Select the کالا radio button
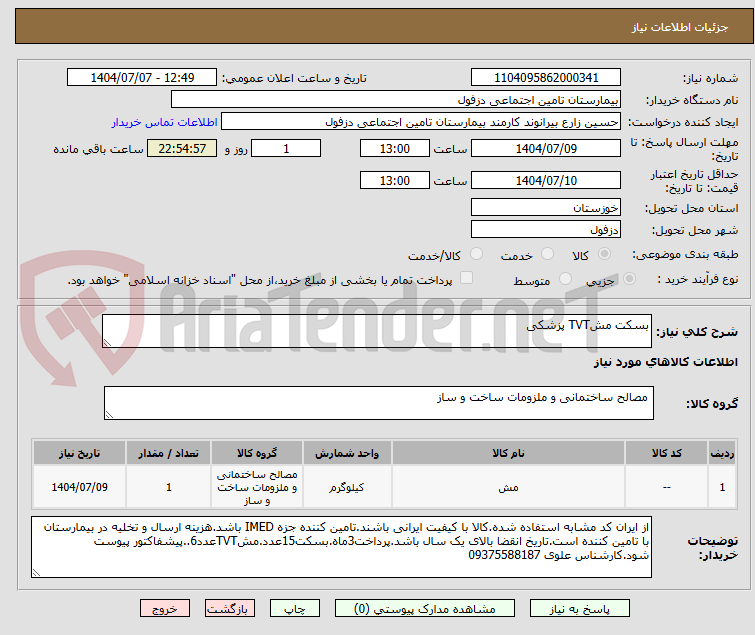This screenshot has height=635, width=755. [604, 254]
